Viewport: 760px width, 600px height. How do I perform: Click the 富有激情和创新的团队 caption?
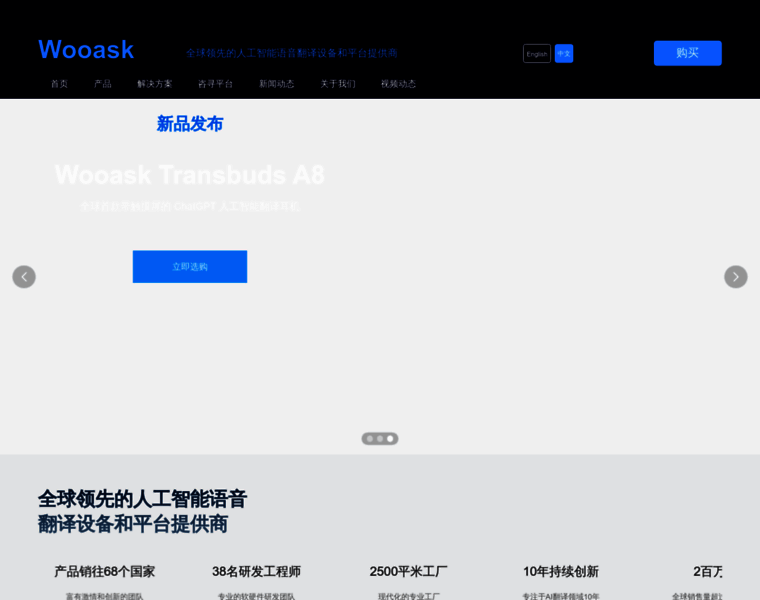click(105, 596)
